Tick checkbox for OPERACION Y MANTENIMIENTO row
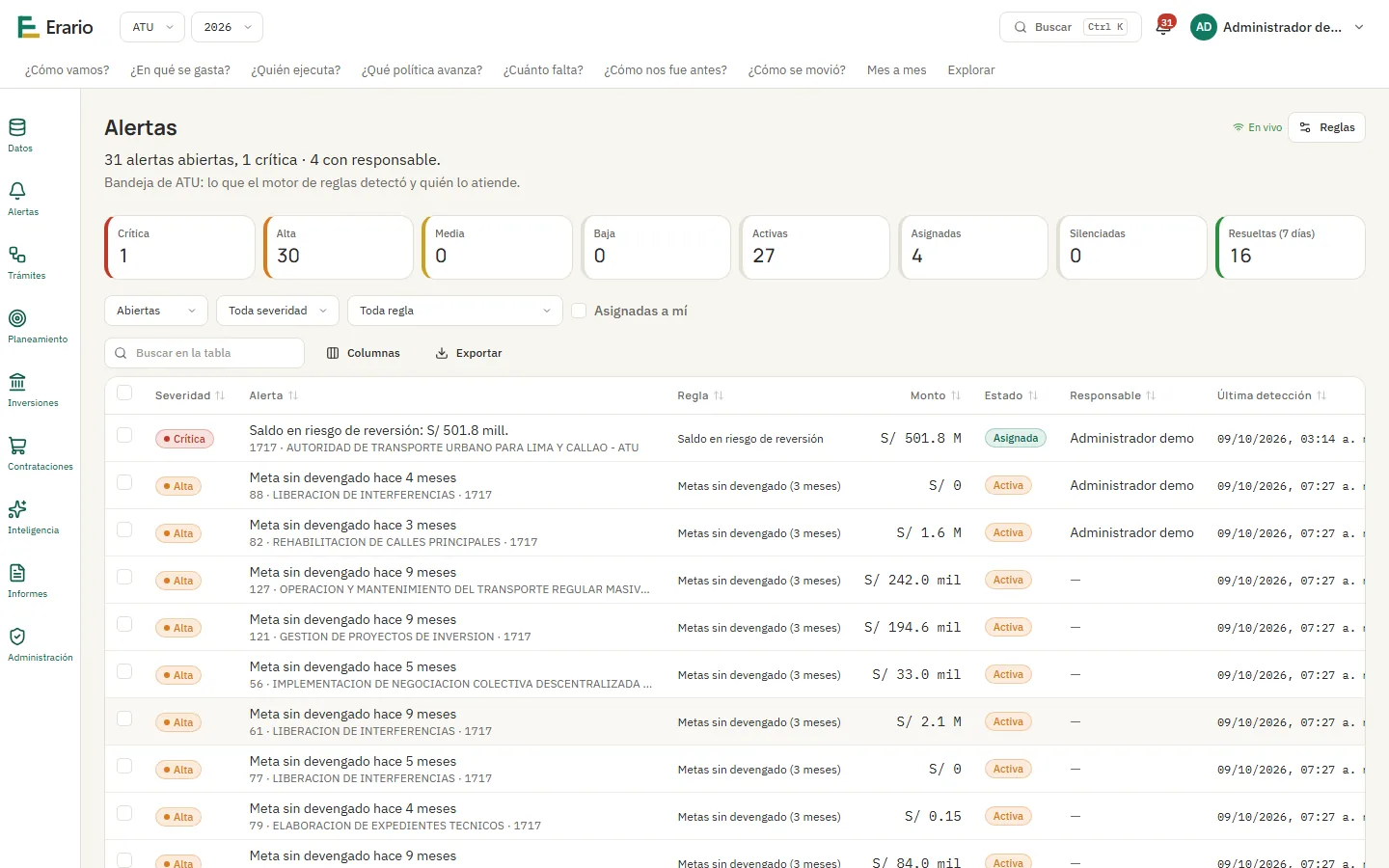The height and width of the screenshot is (868, 1389). point(124,577)
